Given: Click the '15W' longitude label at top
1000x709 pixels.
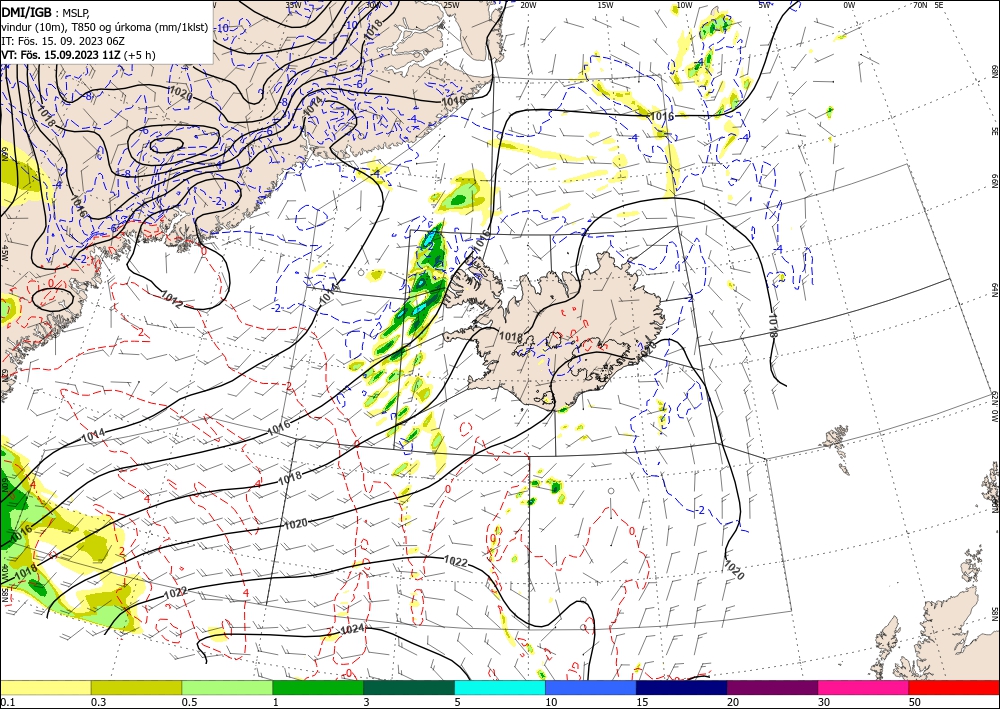Looking at the screenshot, I should click(x=606, y=5).
